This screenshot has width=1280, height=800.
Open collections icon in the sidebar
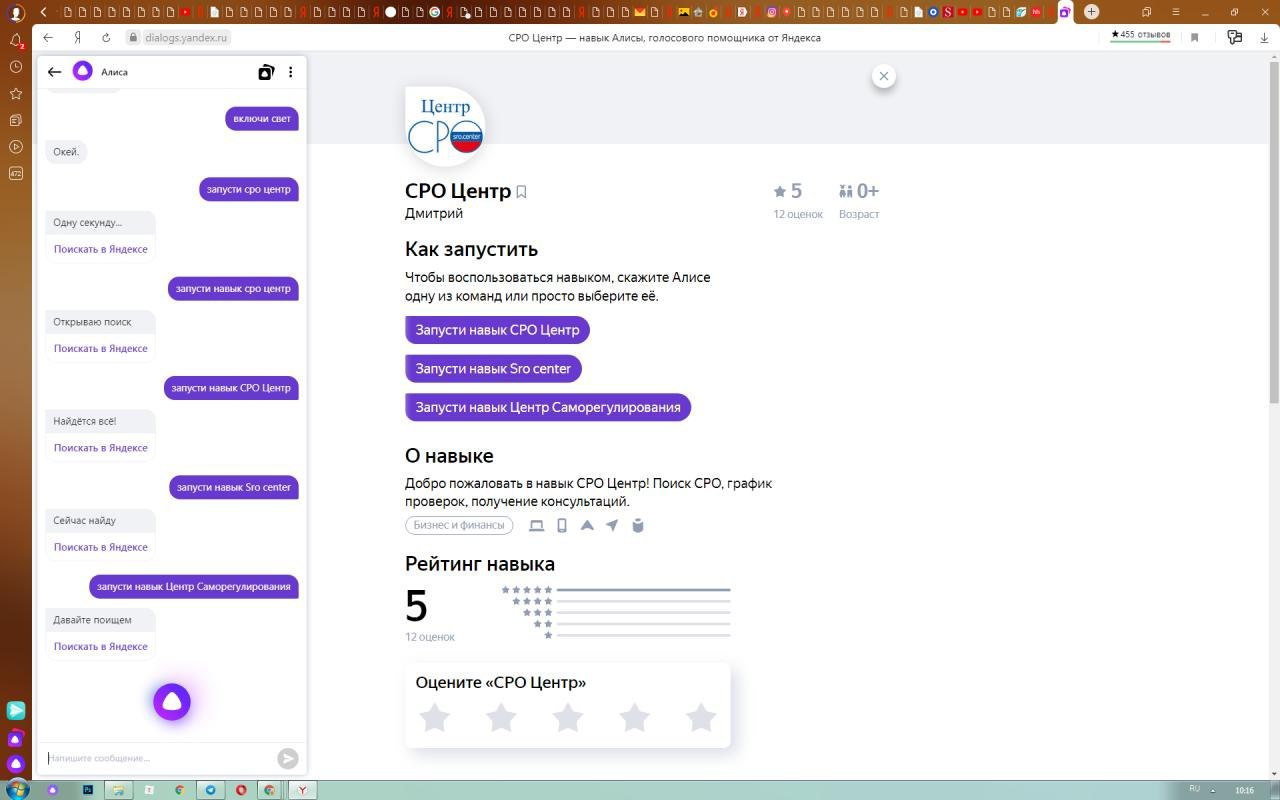pos(16,120)
